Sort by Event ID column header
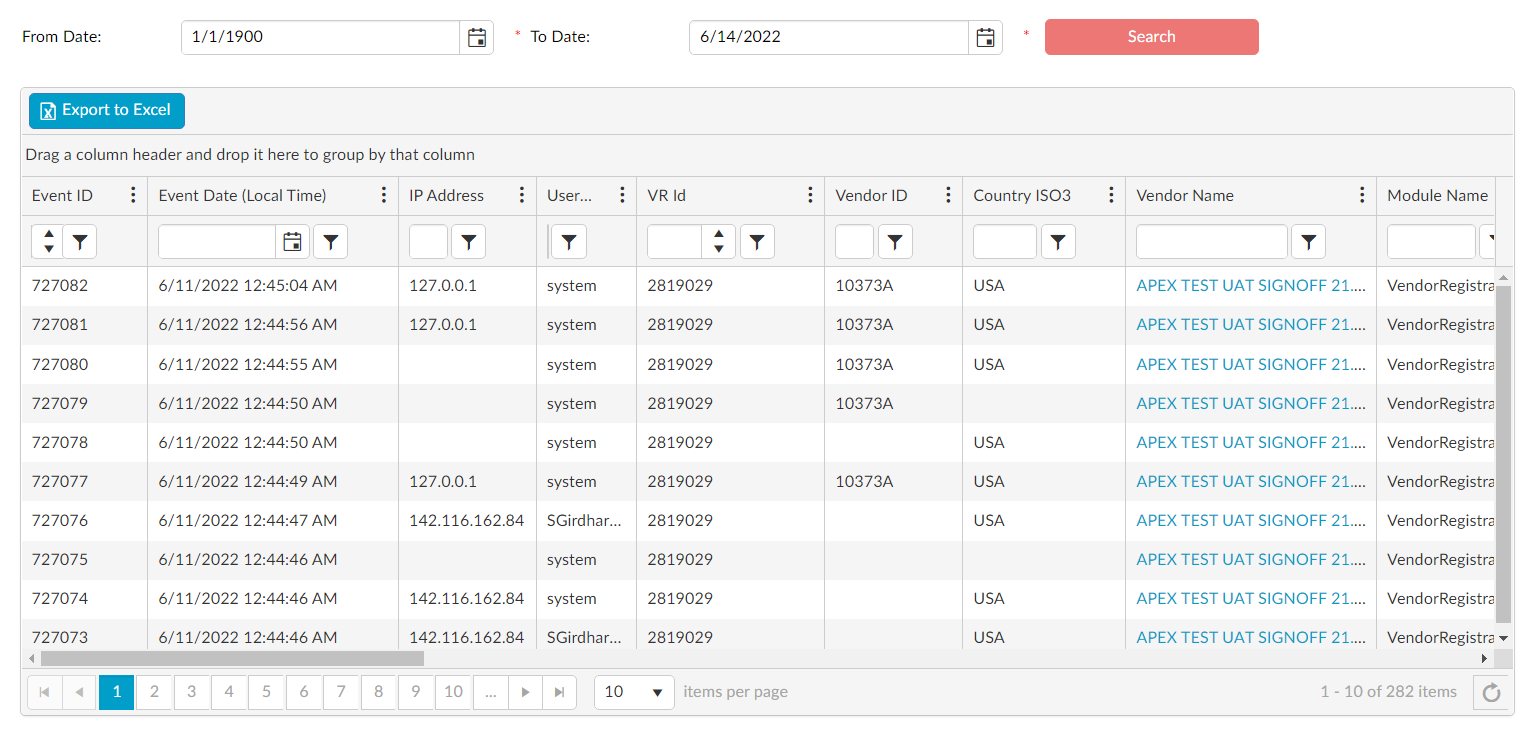This screenshot has width=1537, height=735. tap(62, 196)
